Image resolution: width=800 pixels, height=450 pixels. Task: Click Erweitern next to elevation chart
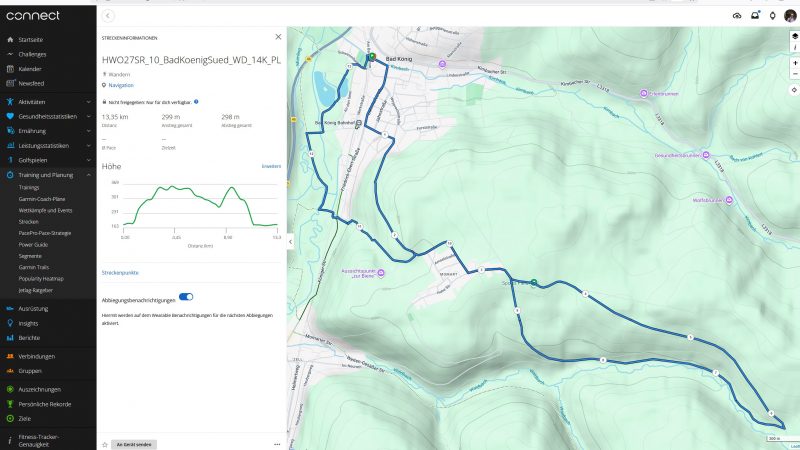pyautogui.click(x=271, y=166)
